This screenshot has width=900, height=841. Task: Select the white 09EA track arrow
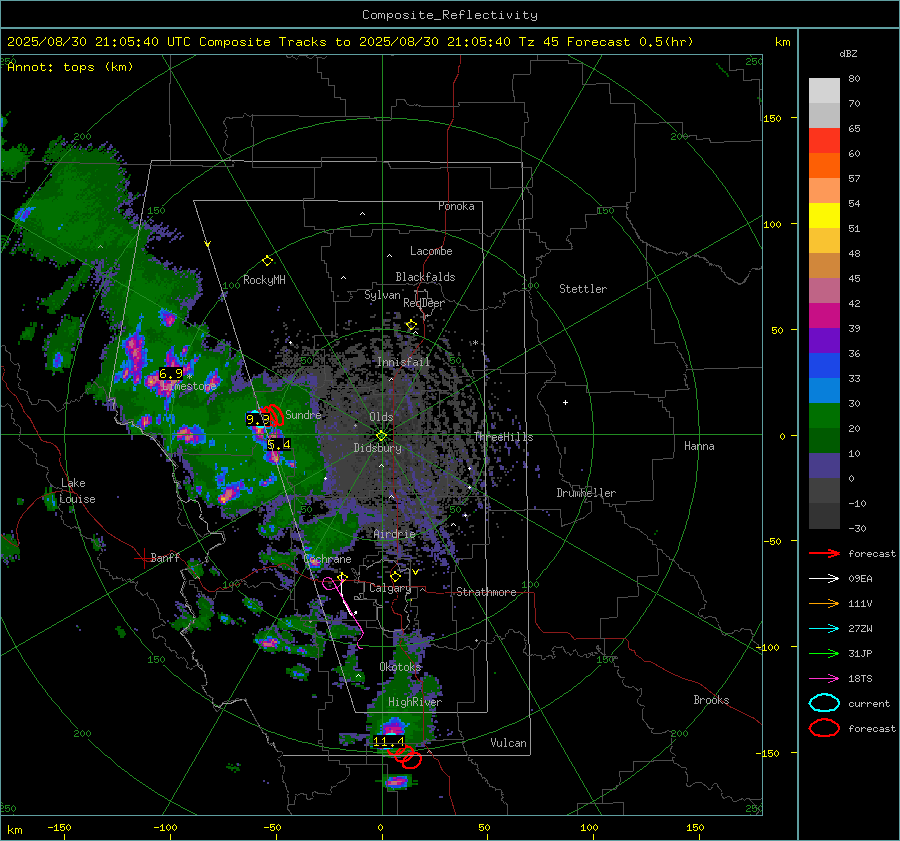[x=824, y=579]
